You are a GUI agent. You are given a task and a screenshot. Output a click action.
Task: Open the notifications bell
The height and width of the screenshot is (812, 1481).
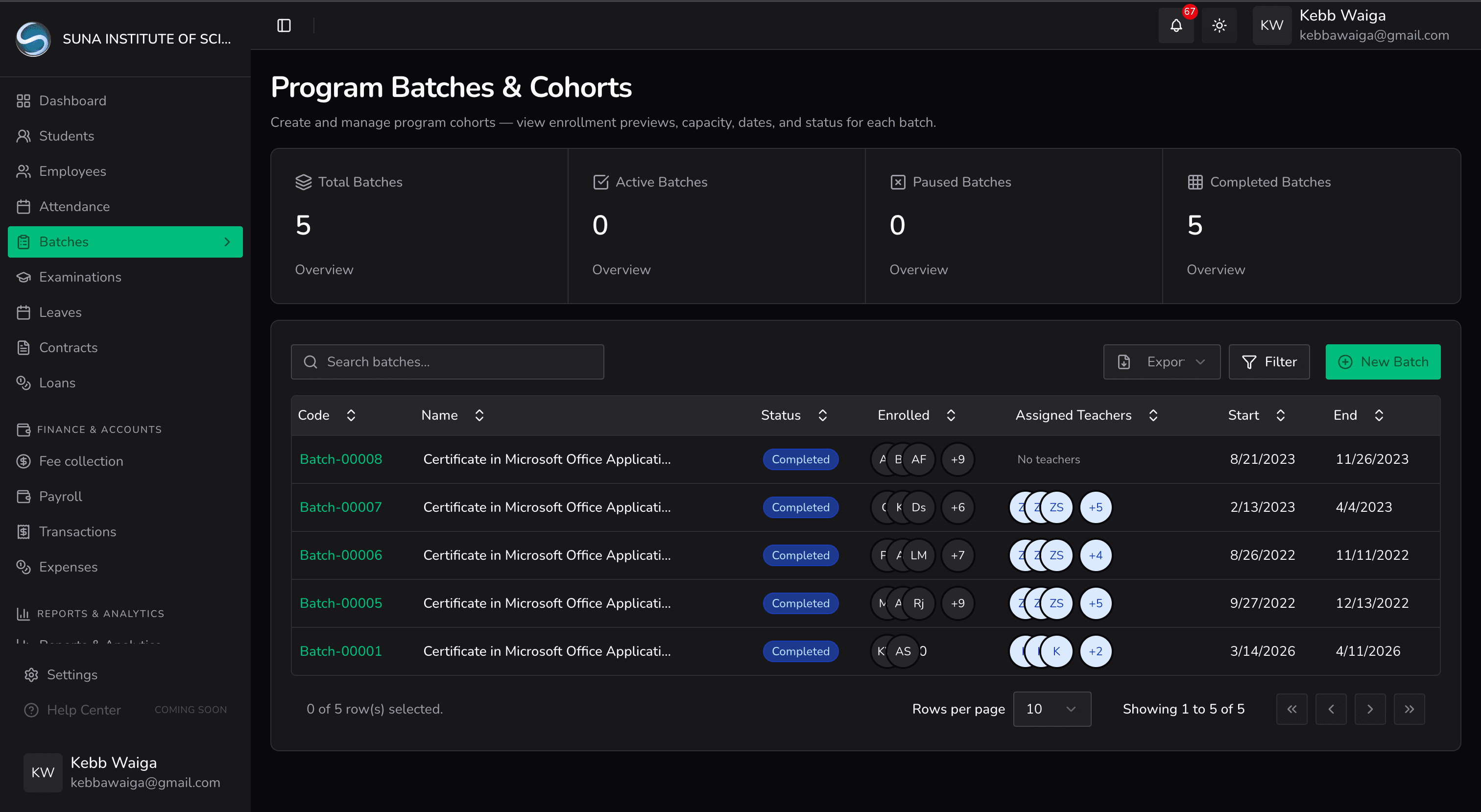coord(1176,25)
